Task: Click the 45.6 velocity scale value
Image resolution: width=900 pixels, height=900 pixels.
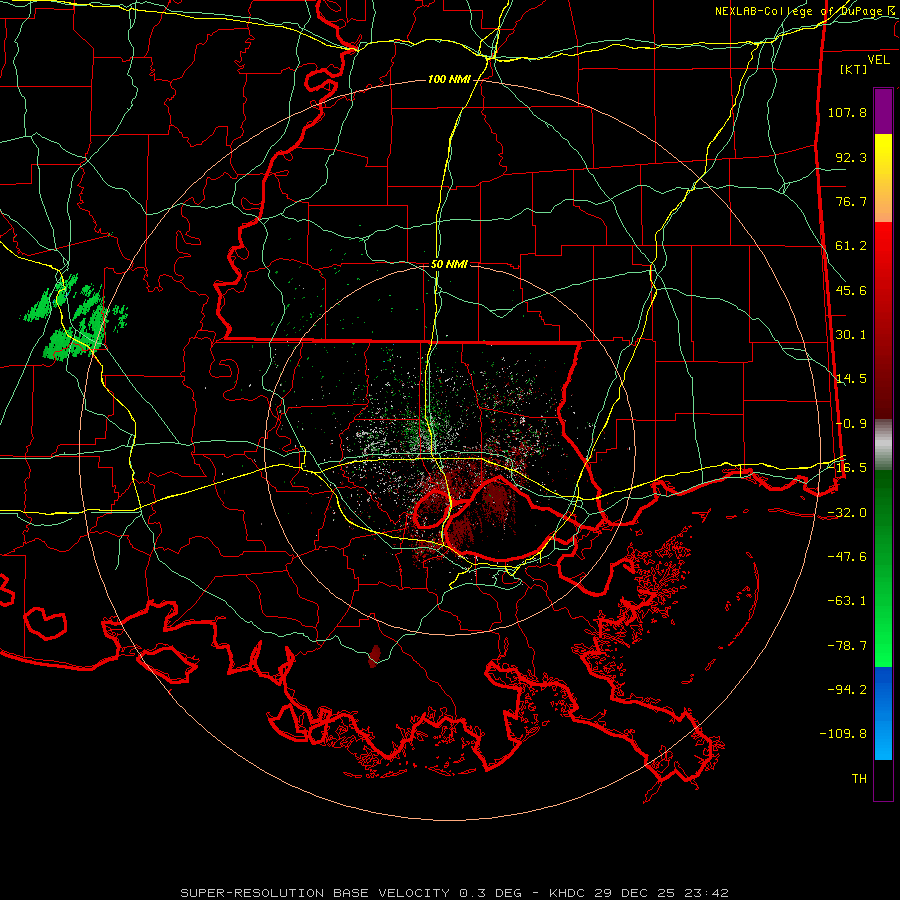Action: coord(851,290)
